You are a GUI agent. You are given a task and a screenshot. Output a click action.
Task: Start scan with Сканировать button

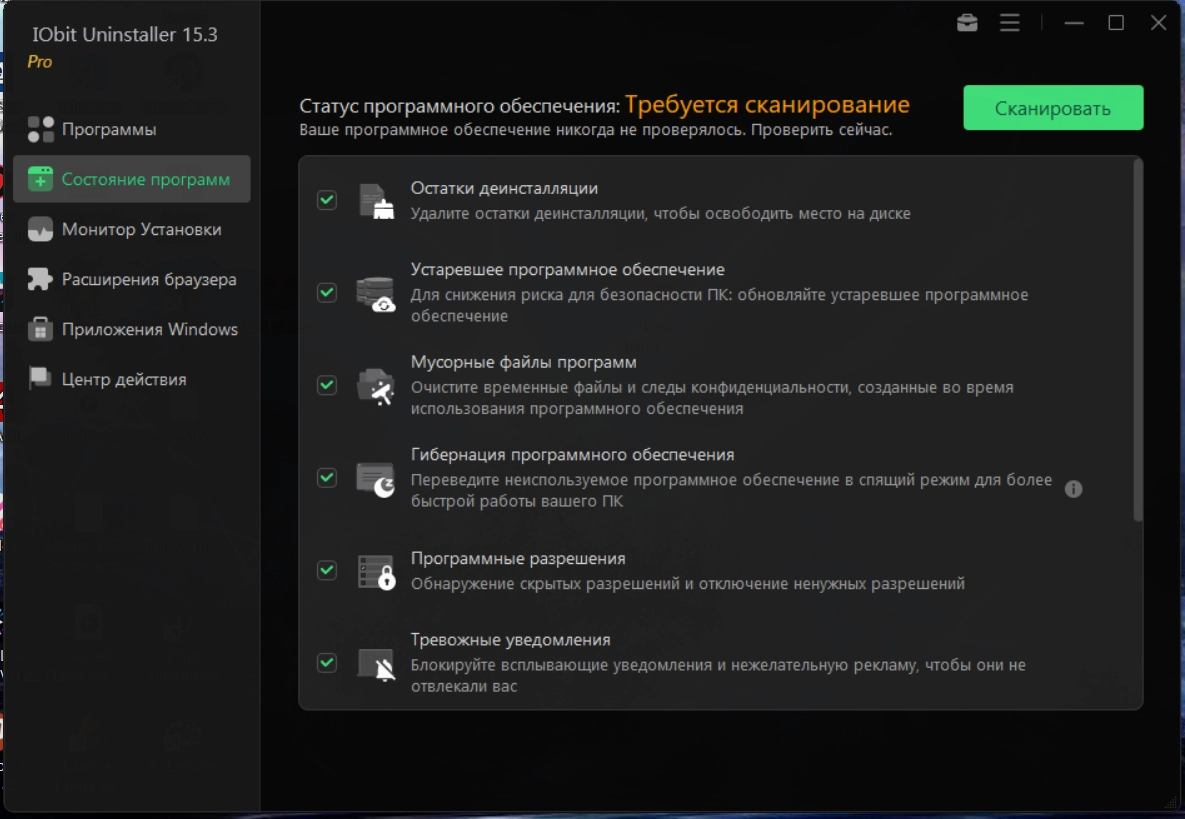[1053, 108]
